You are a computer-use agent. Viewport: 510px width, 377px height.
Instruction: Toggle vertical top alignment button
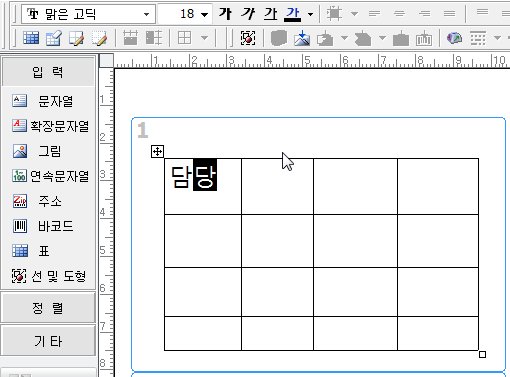click(x=482, y=13)
